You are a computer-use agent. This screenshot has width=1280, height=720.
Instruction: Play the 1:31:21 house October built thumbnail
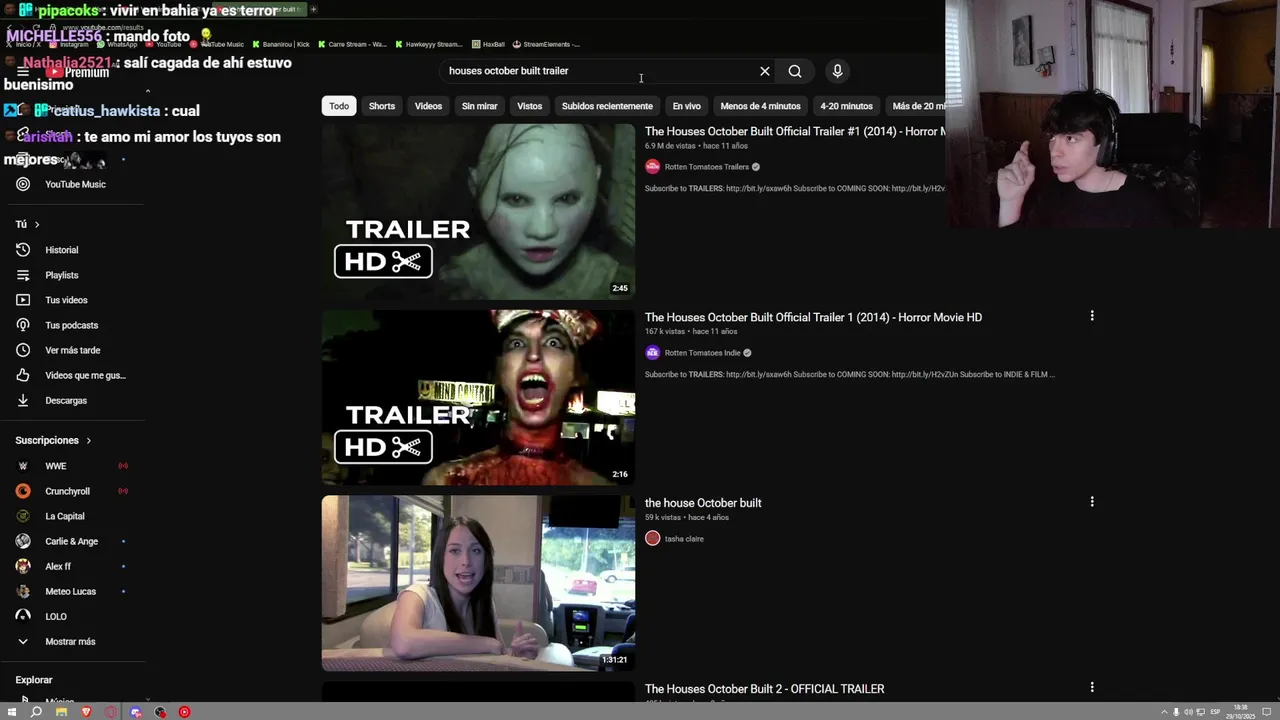click(478, 583)
